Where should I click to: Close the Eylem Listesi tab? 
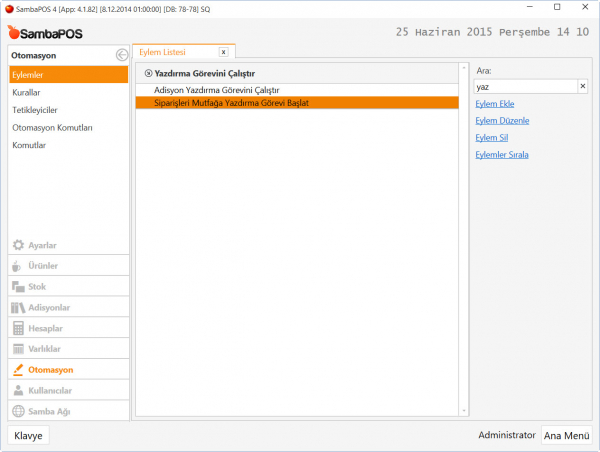coord(223,51)
